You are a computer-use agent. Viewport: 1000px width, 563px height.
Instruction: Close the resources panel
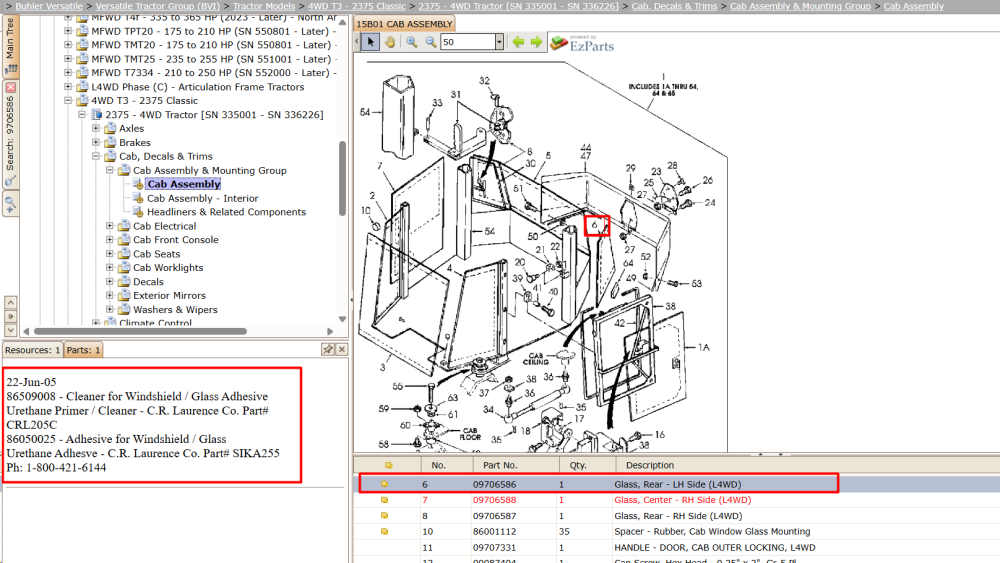point(342,349)
